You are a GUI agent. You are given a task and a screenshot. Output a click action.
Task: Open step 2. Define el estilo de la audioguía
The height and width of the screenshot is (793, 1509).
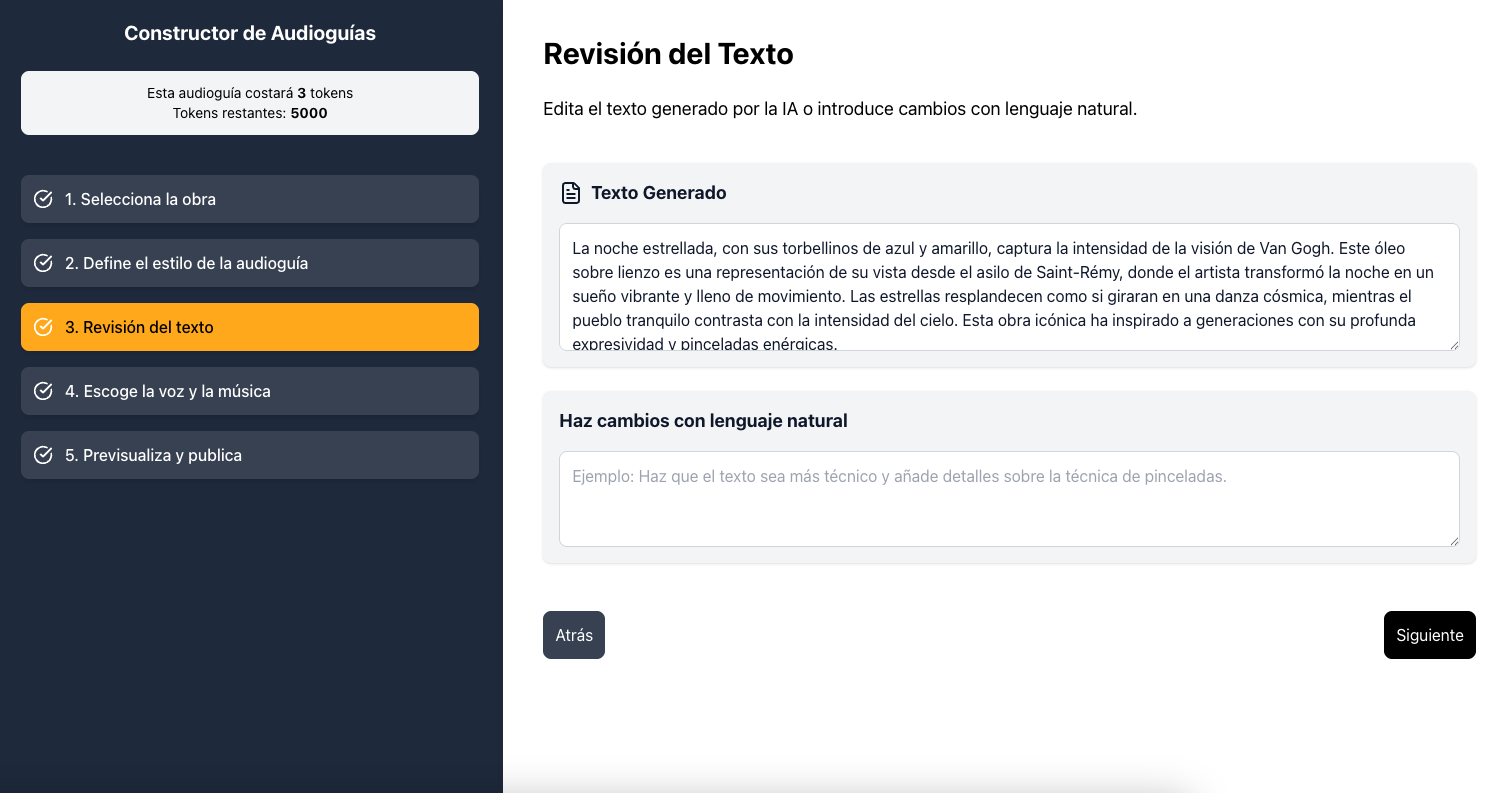click(250, 263)
